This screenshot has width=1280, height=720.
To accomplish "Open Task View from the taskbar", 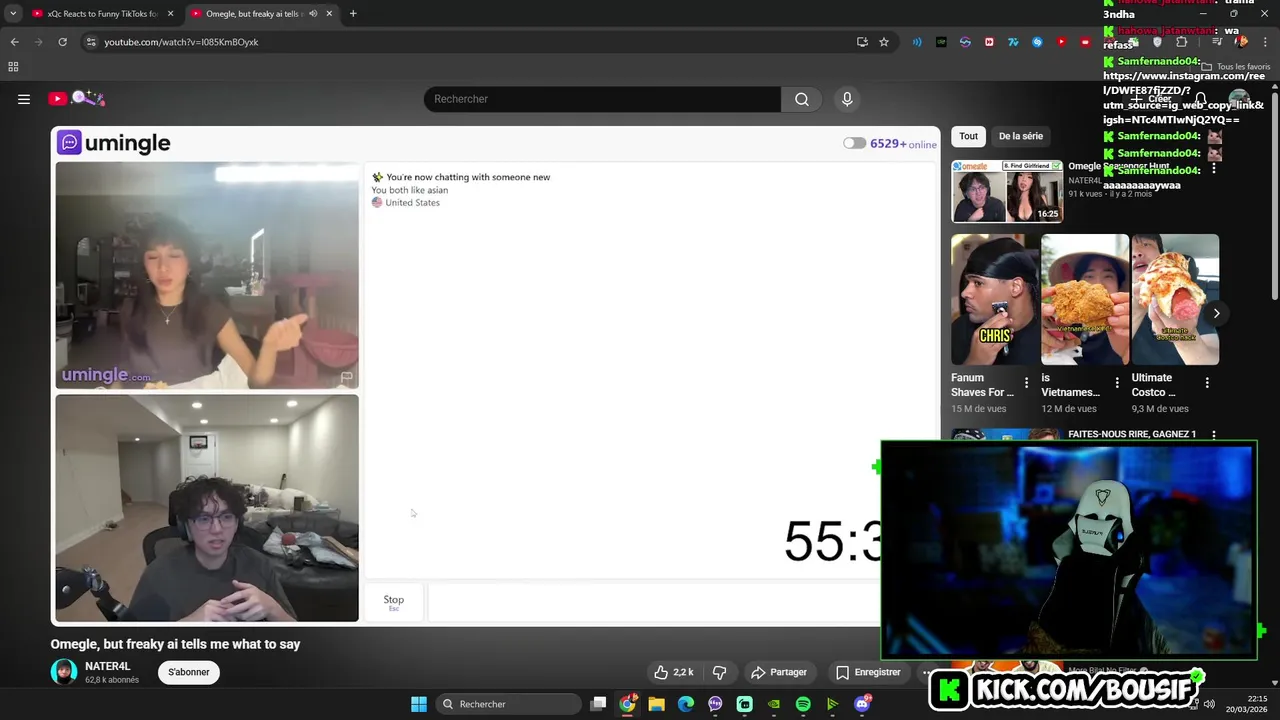I will pos(598,704).
